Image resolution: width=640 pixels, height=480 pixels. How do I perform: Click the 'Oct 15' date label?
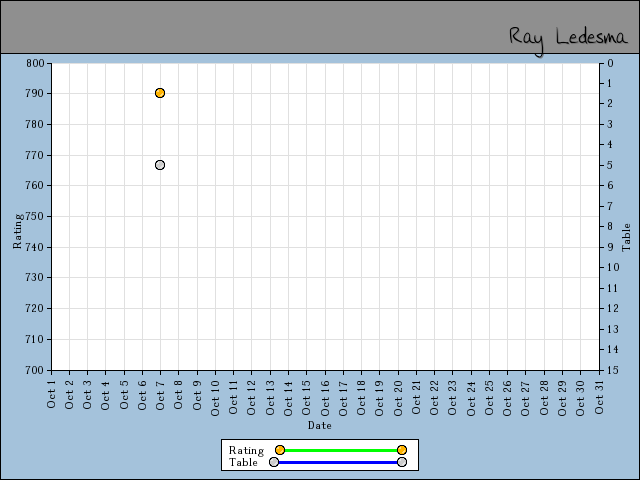(x=306, y=398)
